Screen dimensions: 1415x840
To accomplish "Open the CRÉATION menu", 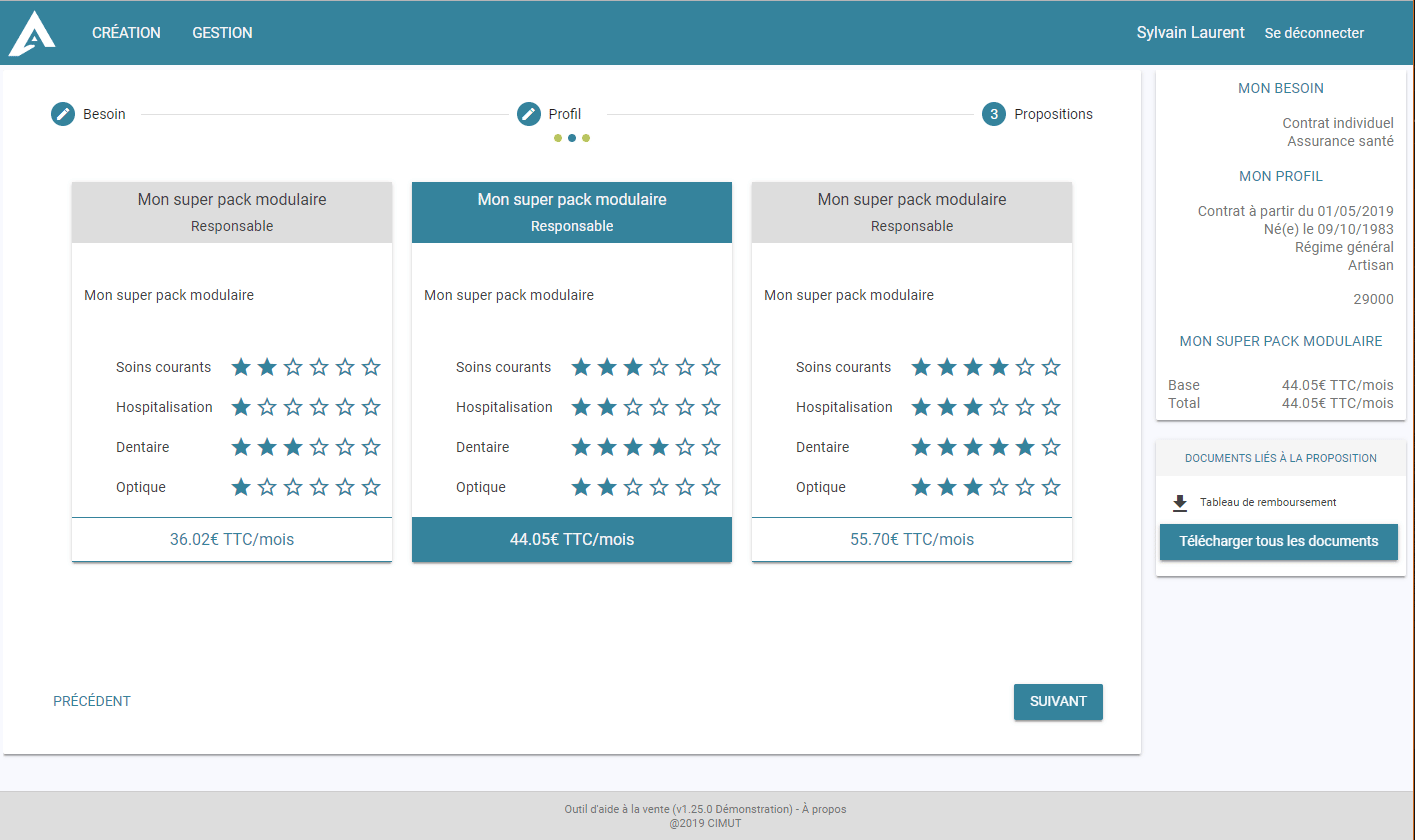I will [x=126, y=32].
